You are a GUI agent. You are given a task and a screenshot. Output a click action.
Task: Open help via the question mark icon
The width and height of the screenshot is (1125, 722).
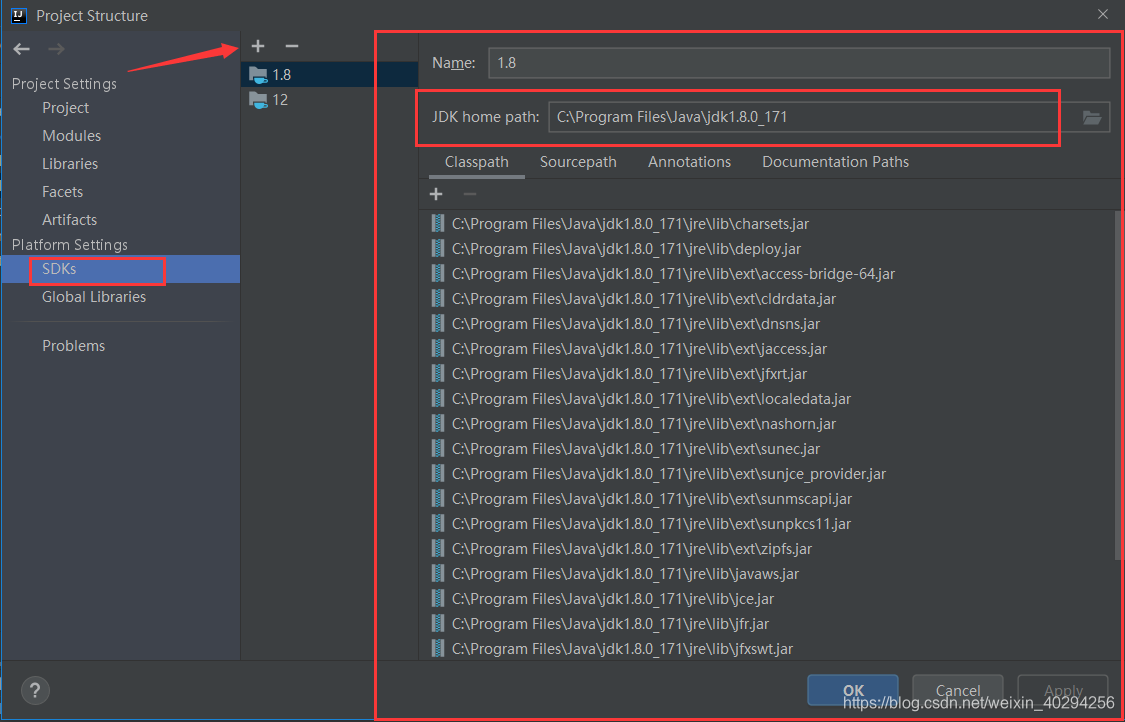pos(35,690)
